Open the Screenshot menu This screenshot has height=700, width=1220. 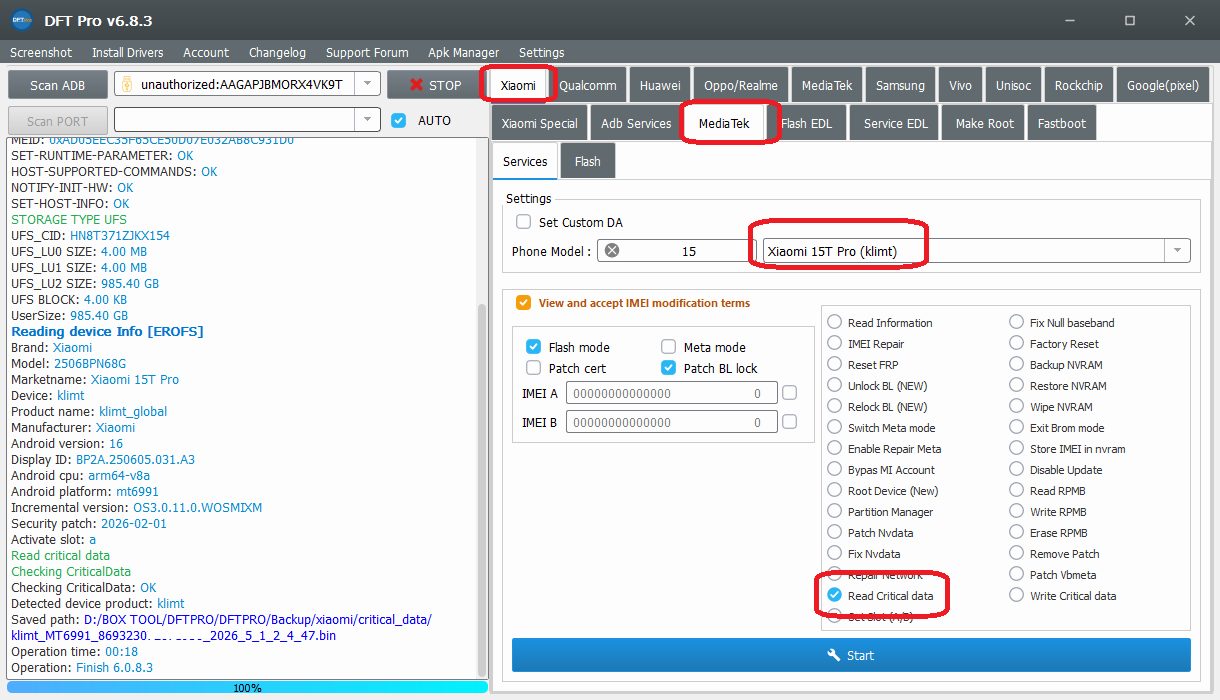(41, 52)
